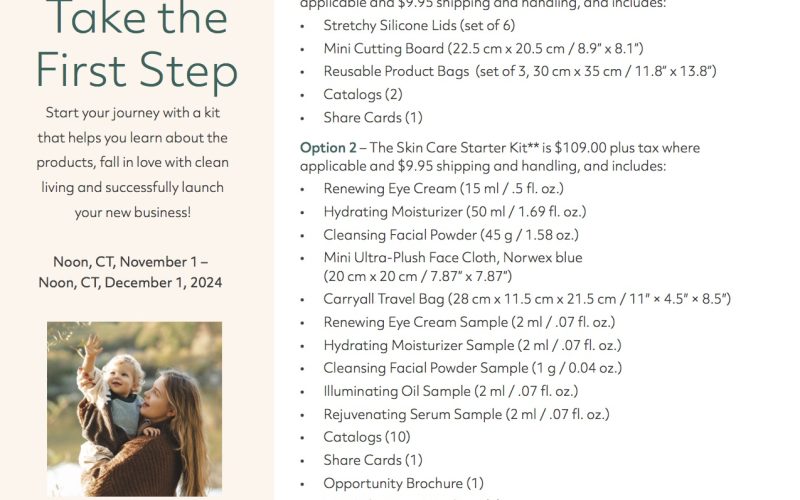The width and height of the screenshot is (800, 500).
Task: Click the 'Opportunity Brochure (1)' list item
Action: [403, 483]
